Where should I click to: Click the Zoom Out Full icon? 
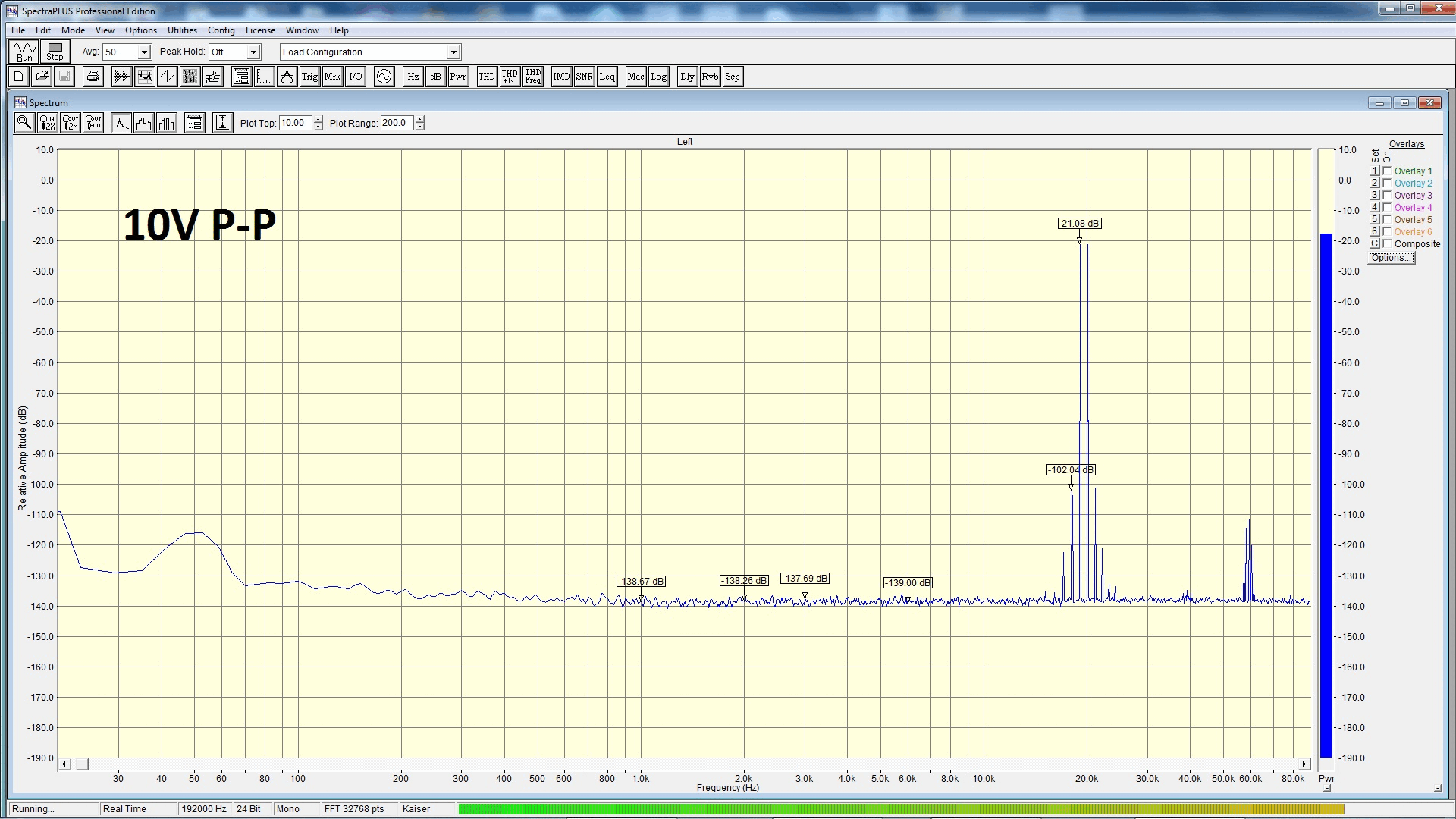tap(93, 123)
